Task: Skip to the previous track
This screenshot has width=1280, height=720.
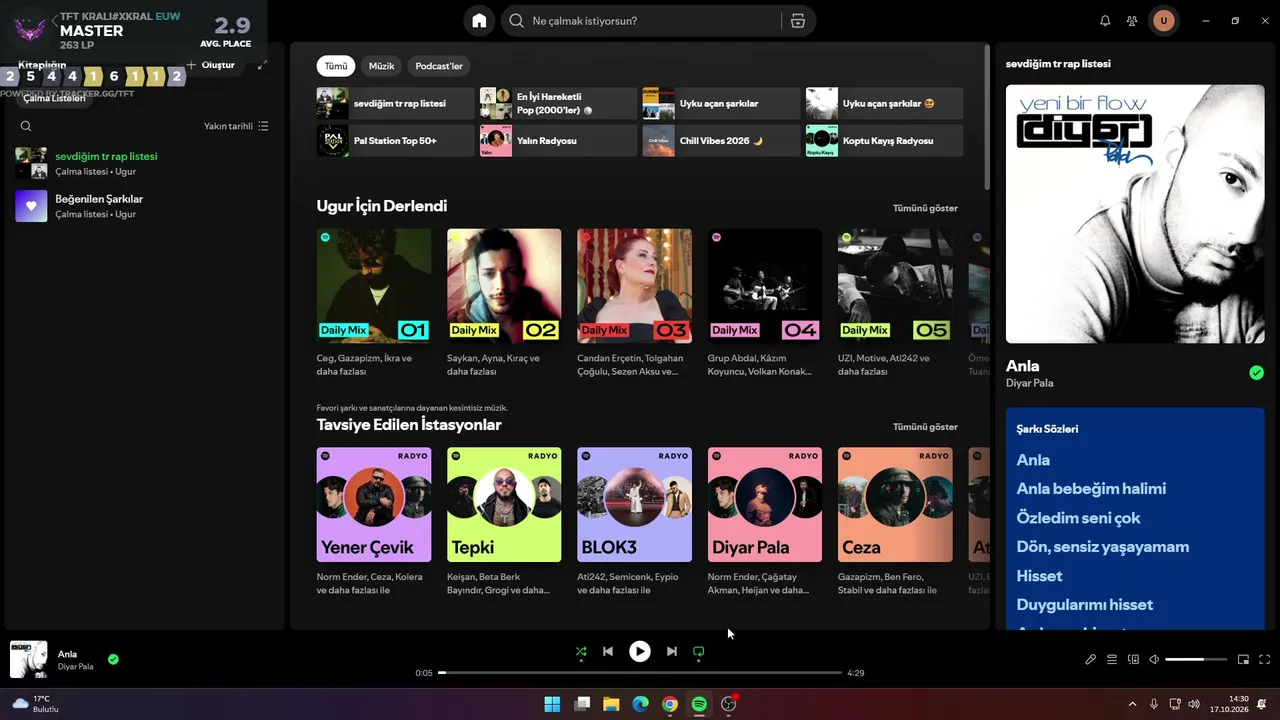Action: click(x=608, y=652)
